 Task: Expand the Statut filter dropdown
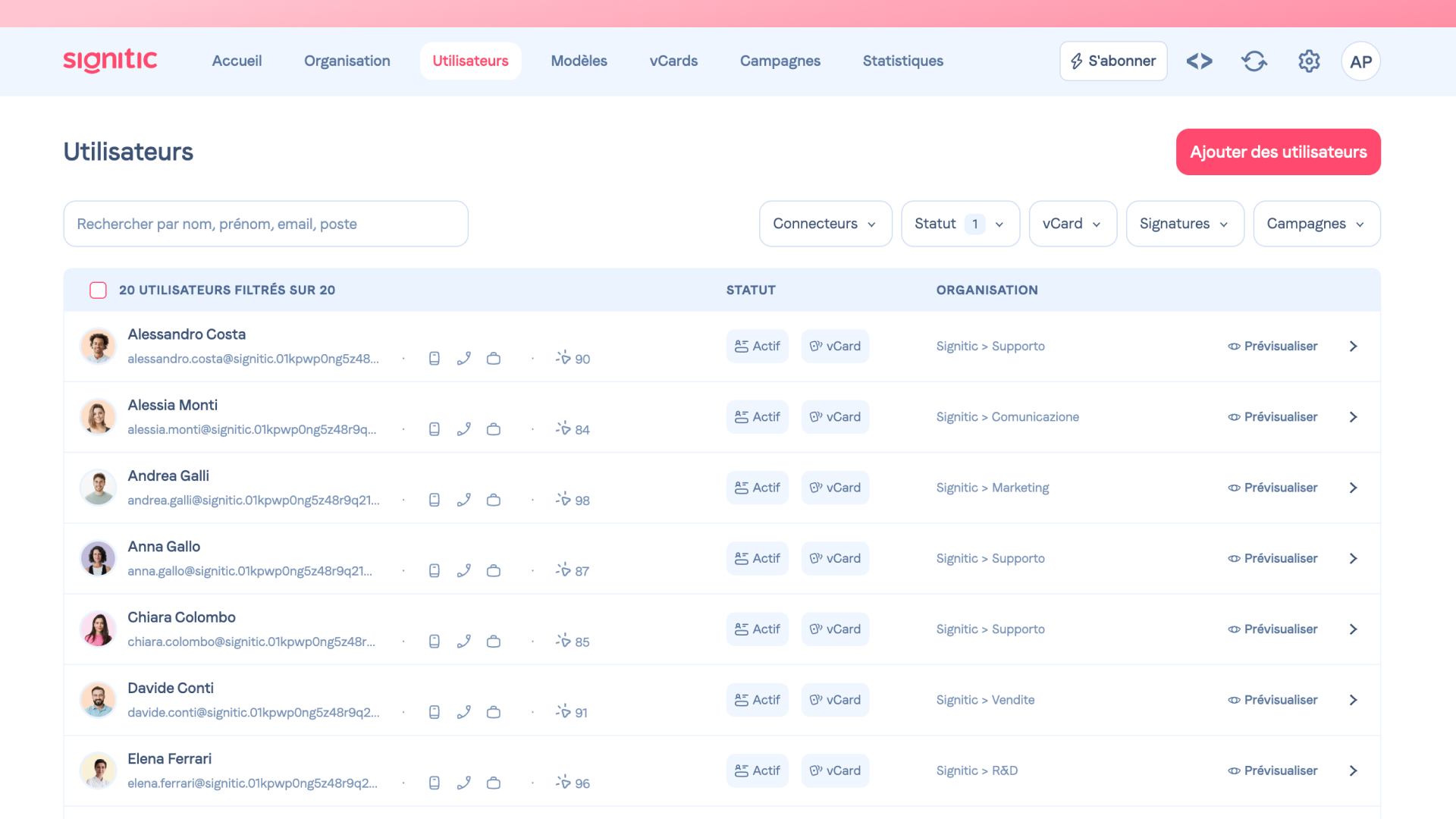tap(959, 224)
